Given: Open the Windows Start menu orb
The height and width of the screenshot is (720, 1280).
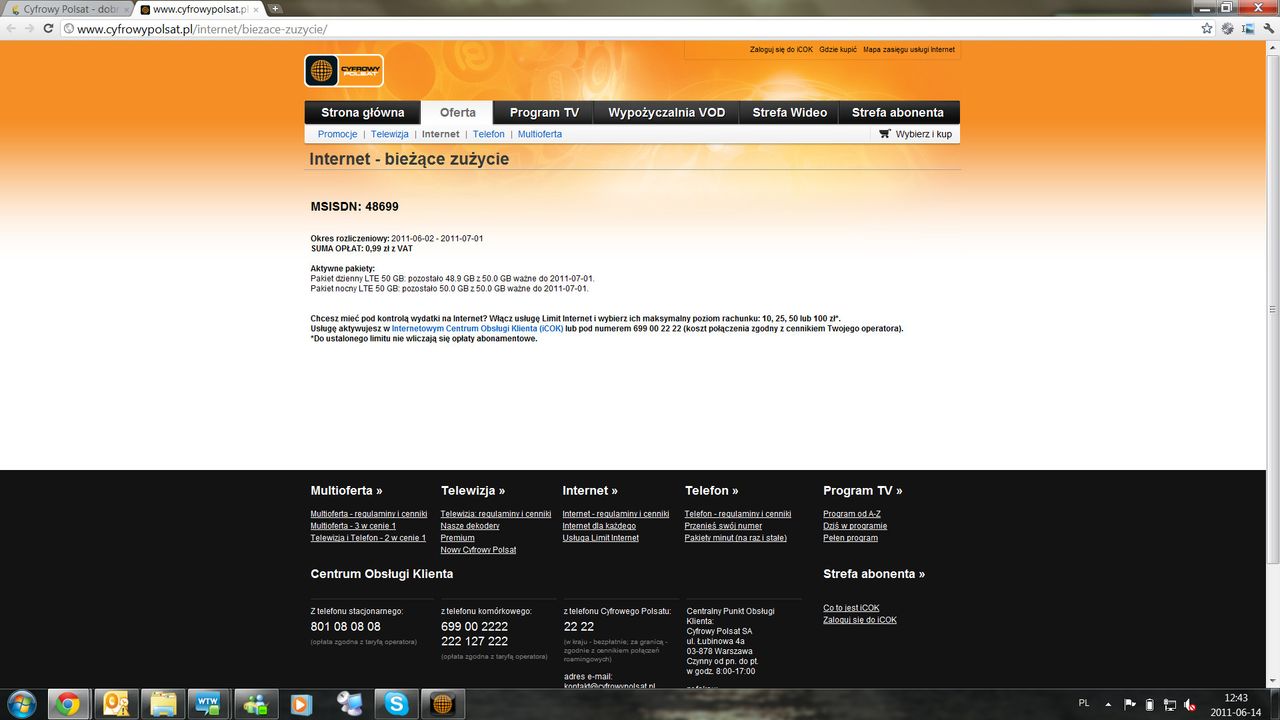Looking at the screenshot, I should 20,704.
